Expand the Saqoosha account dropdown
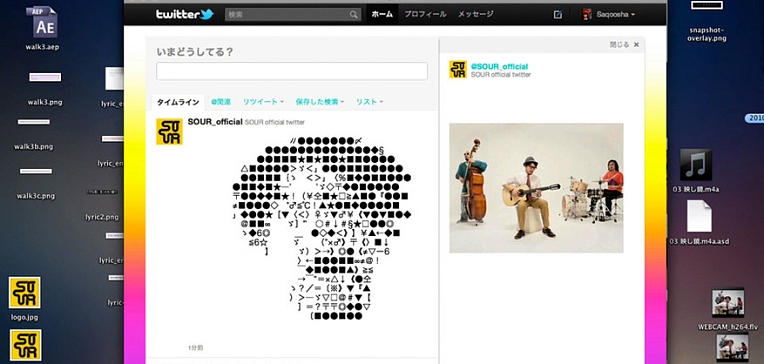This screenshot has width=764, height=364. click(609, 15)
